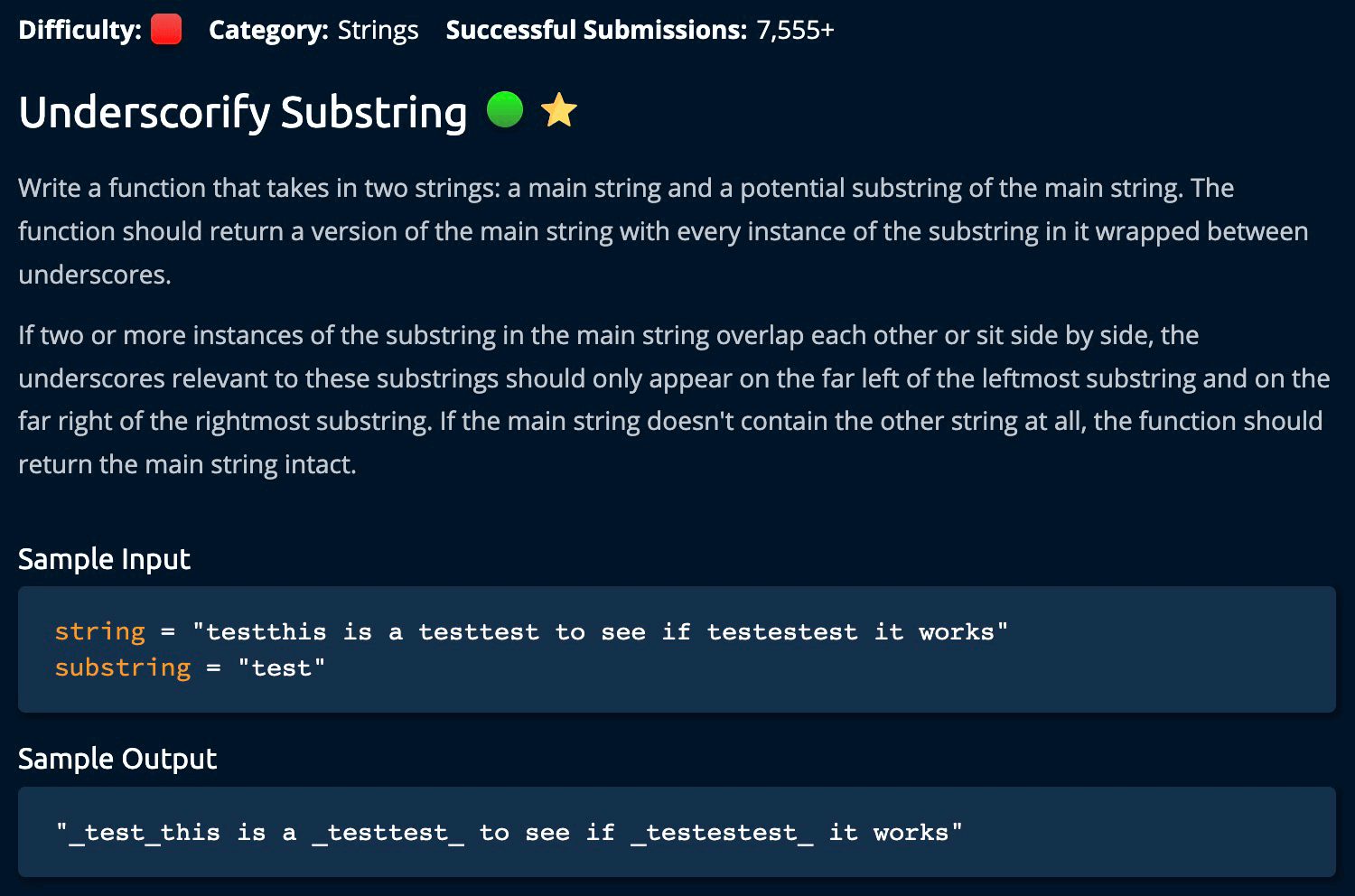Click the red difficulty indicator square
Viewport: 1355px width, 896px height.
click(x=166, y=30)
